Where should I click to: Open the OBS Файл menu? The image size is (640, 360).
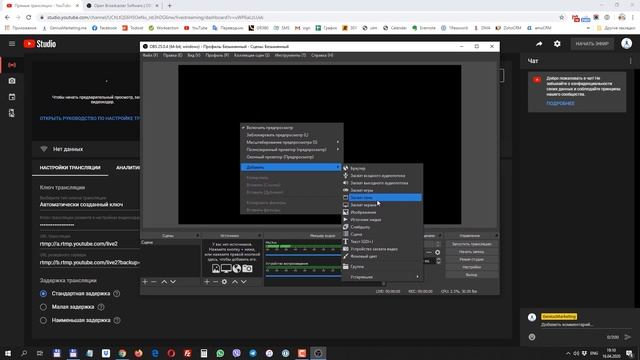click(x=150, y=55)
